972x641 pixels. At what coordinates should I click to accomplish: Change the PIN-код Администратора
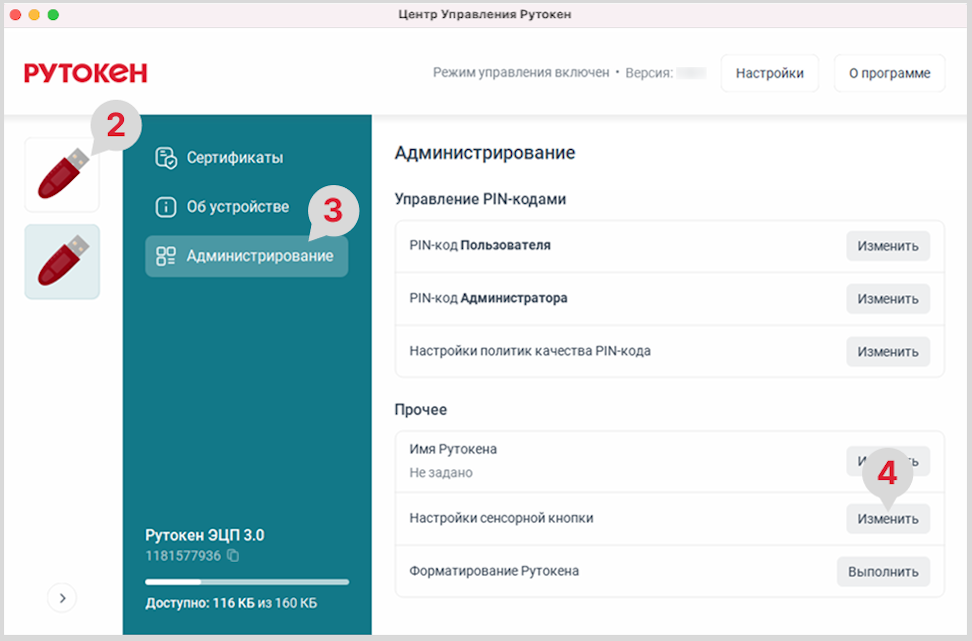coord(887,299)
